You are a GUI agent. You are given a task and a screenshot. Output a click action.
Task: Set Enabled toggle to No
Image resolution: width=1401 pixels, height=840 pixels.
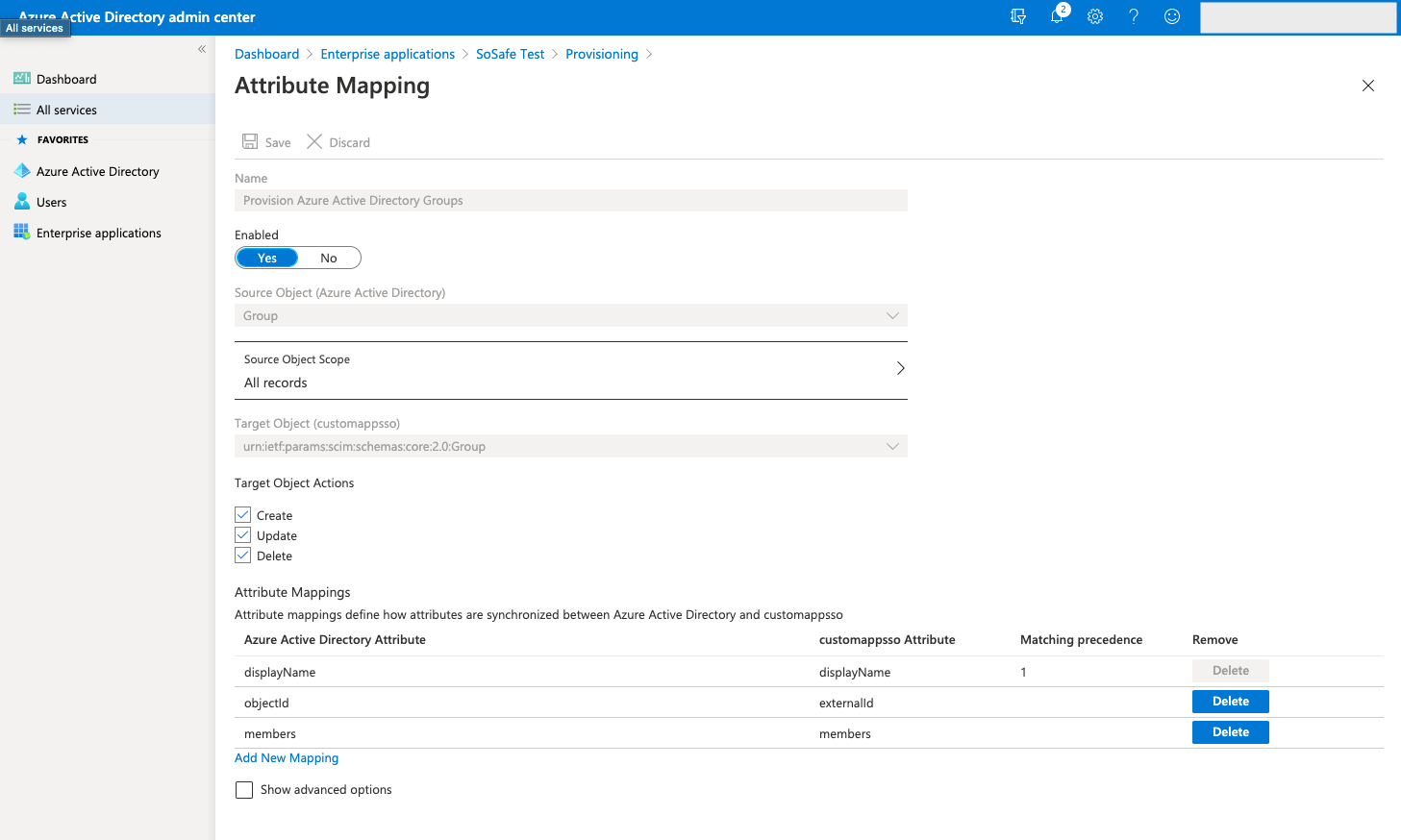click(329, 258)
